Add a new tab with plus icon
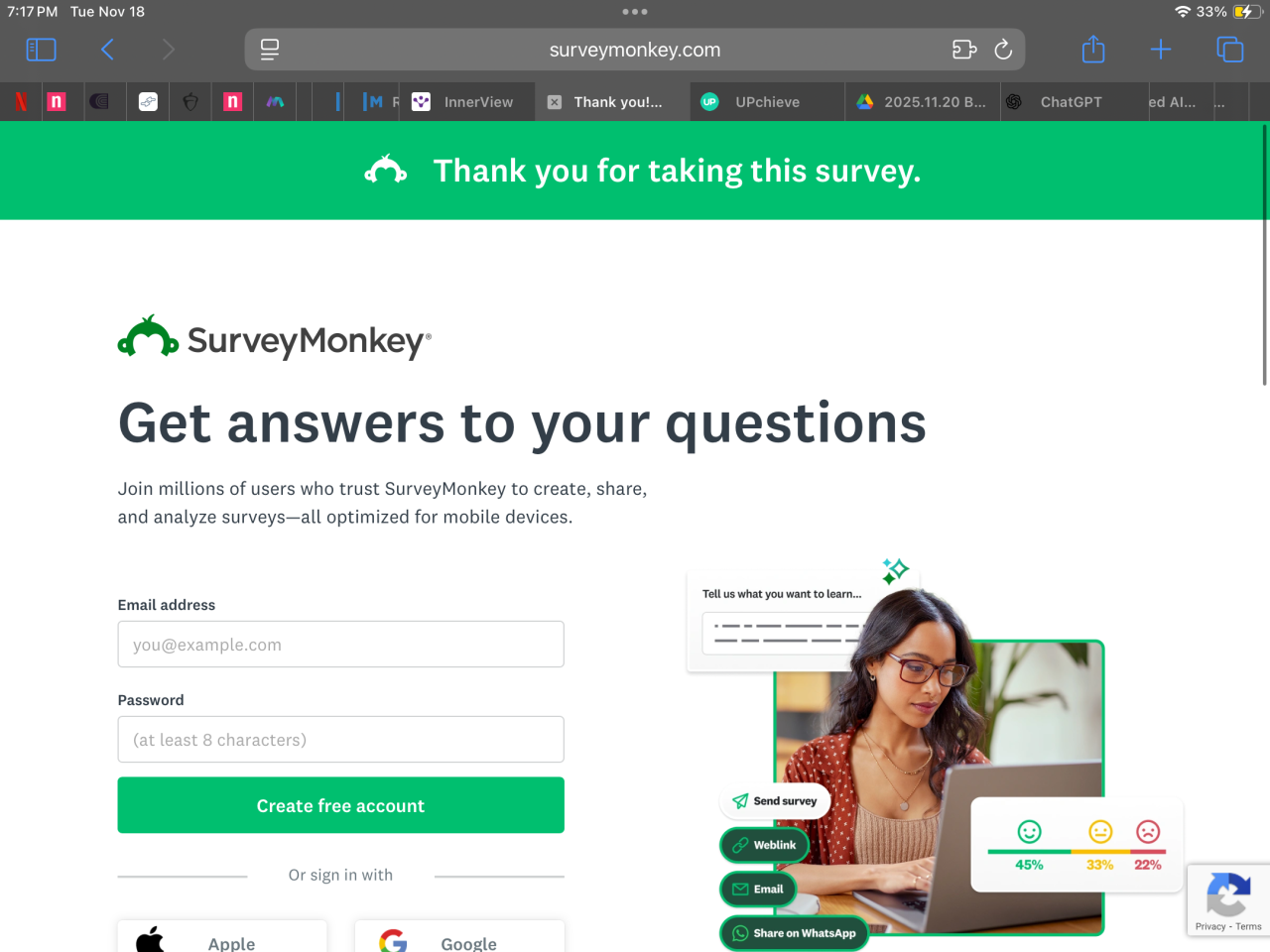The width and height of the screenshot is (1270, 952). tap(1161, 50)
